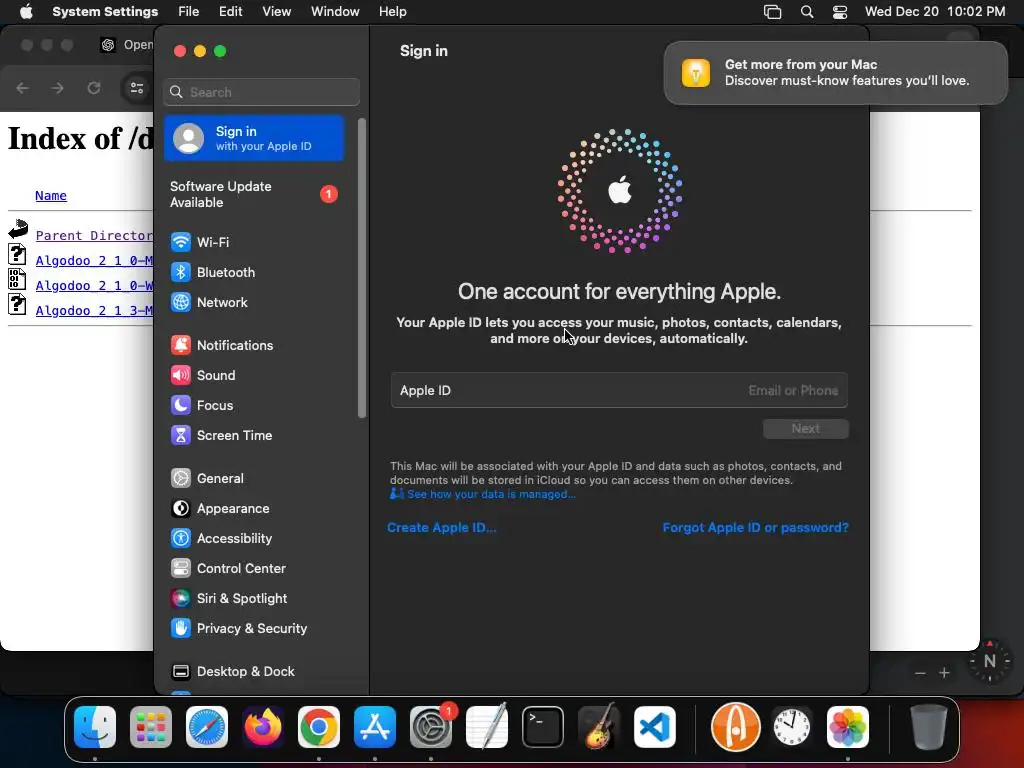Click the date and time in menu bar
This screenshot has height=768, width=1024.
click(935, 12)
